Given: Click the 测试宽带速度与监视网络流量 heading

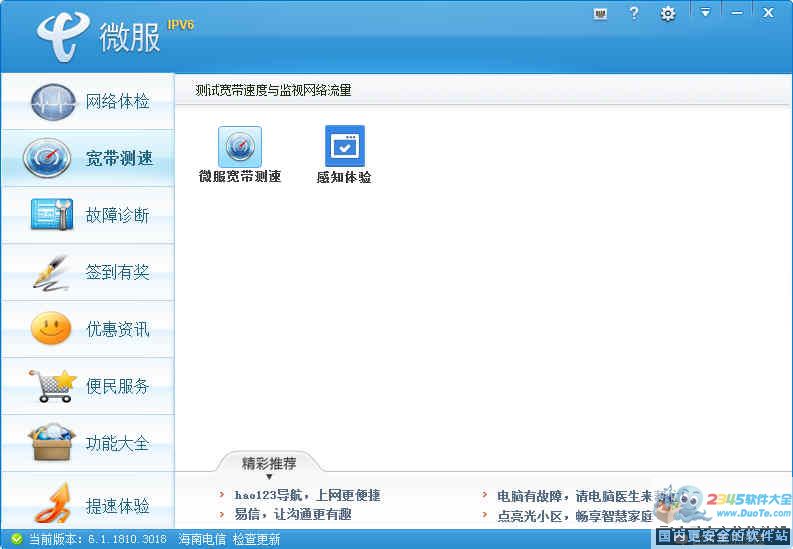Looking at the screenshot, I should (273, 90).
